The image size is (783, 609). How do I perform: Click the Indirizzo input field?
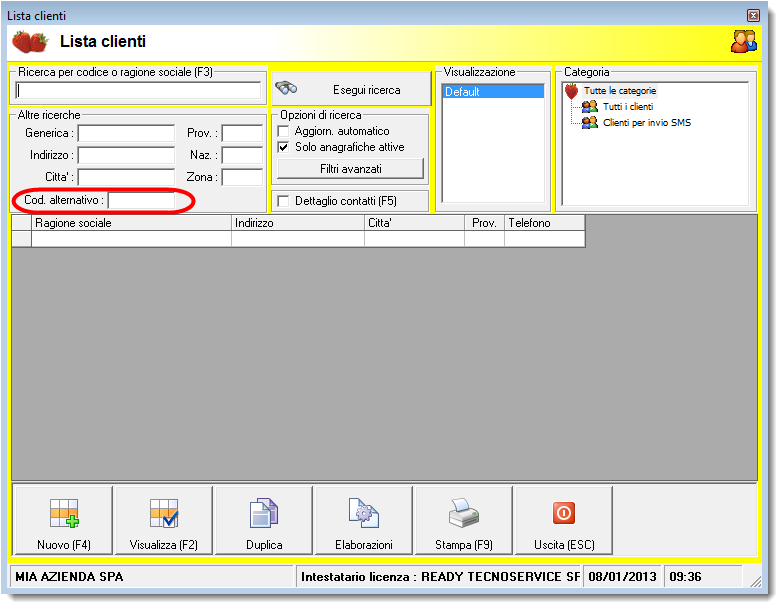[x=126, y=156]
